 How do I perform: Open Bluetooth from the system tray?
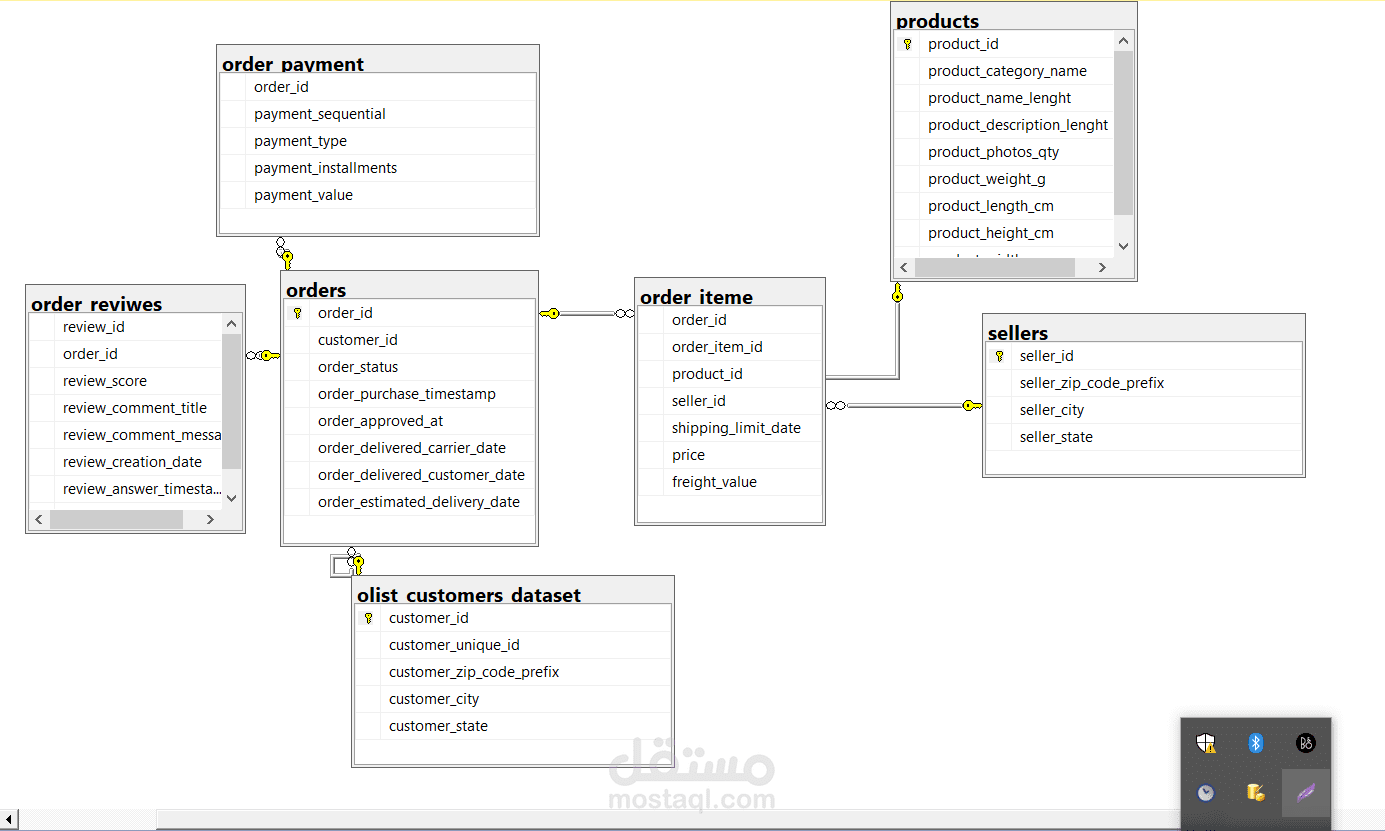pyautogui.click(x=1255, y=743)
